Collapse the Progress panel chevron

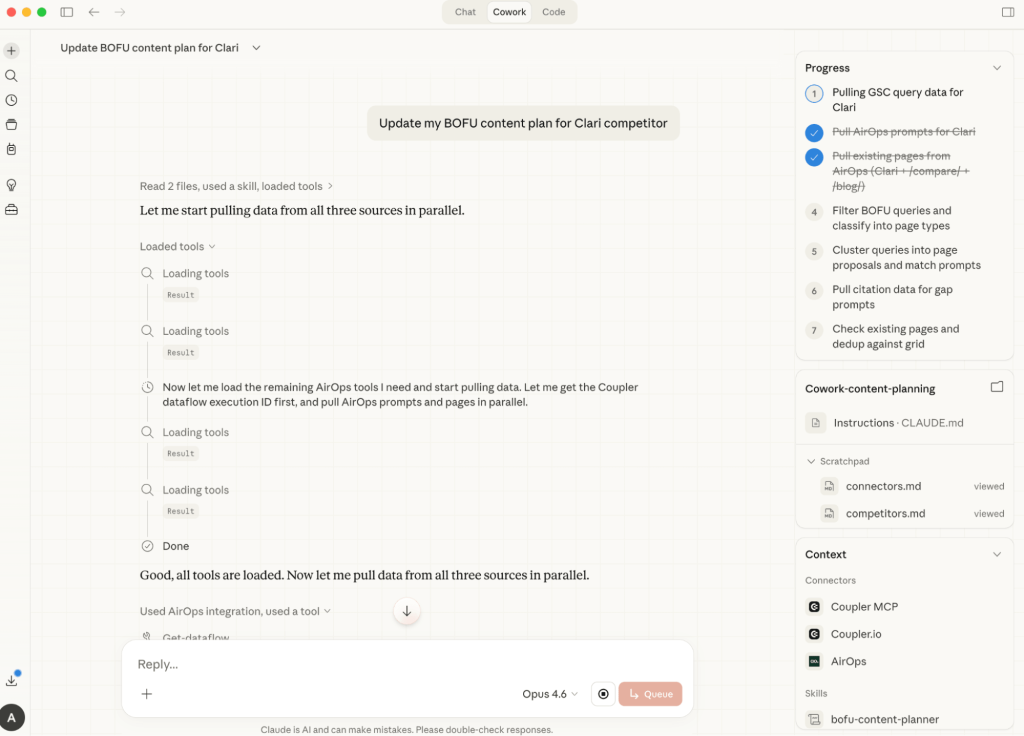click(996, 68)
